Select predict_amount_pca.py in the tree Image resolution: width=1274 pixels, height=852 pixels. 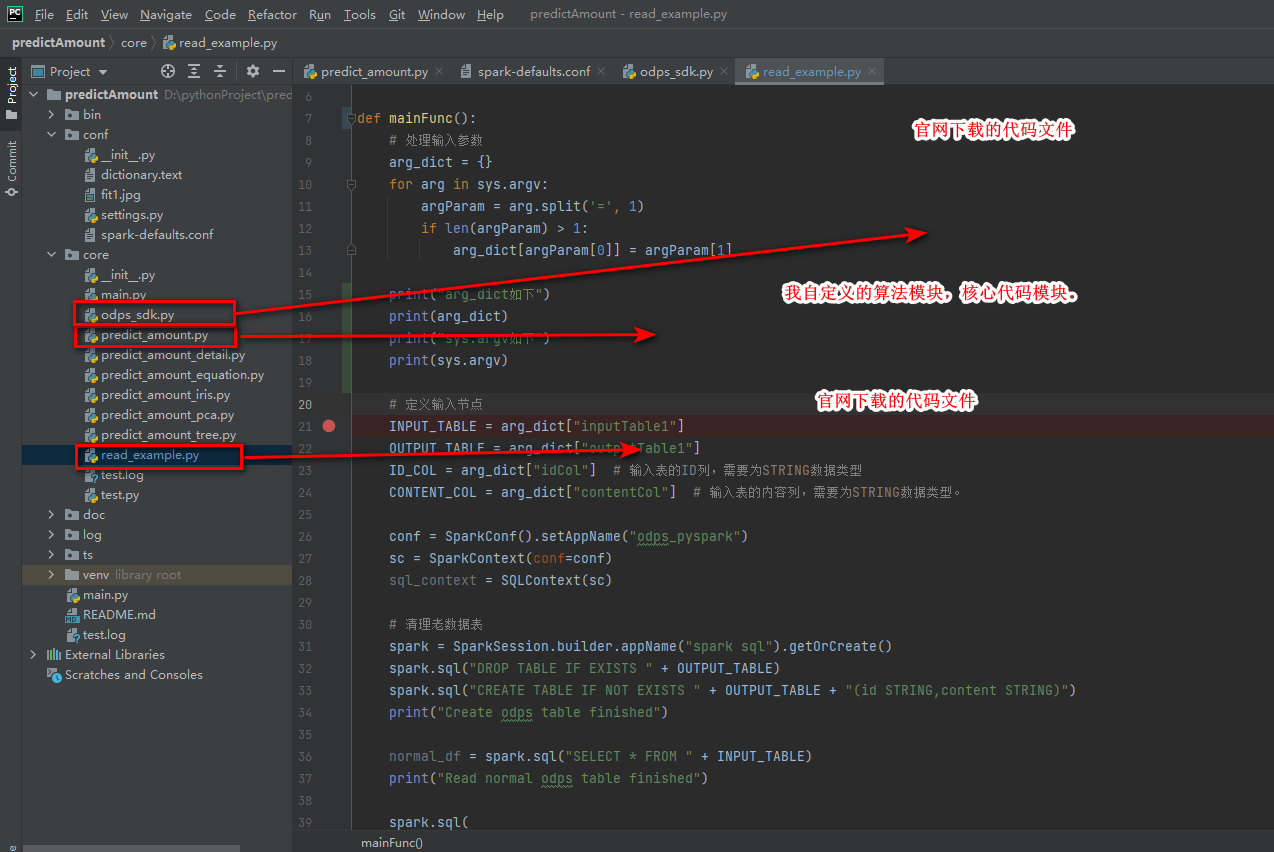(167, 415)
